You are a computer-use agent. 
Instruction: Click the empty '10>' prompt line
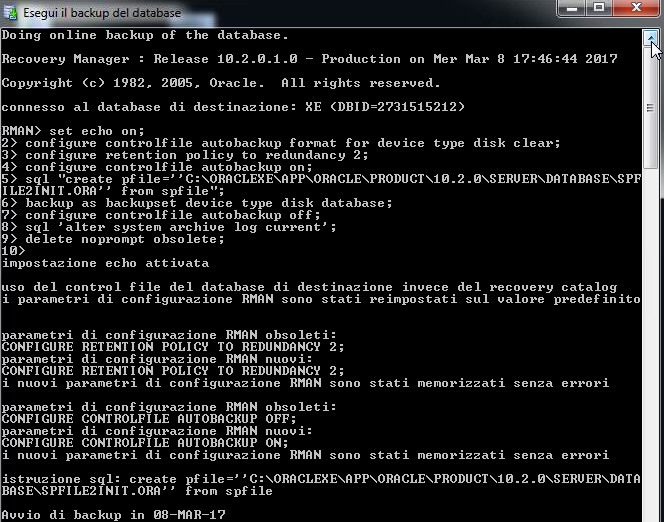13,251
